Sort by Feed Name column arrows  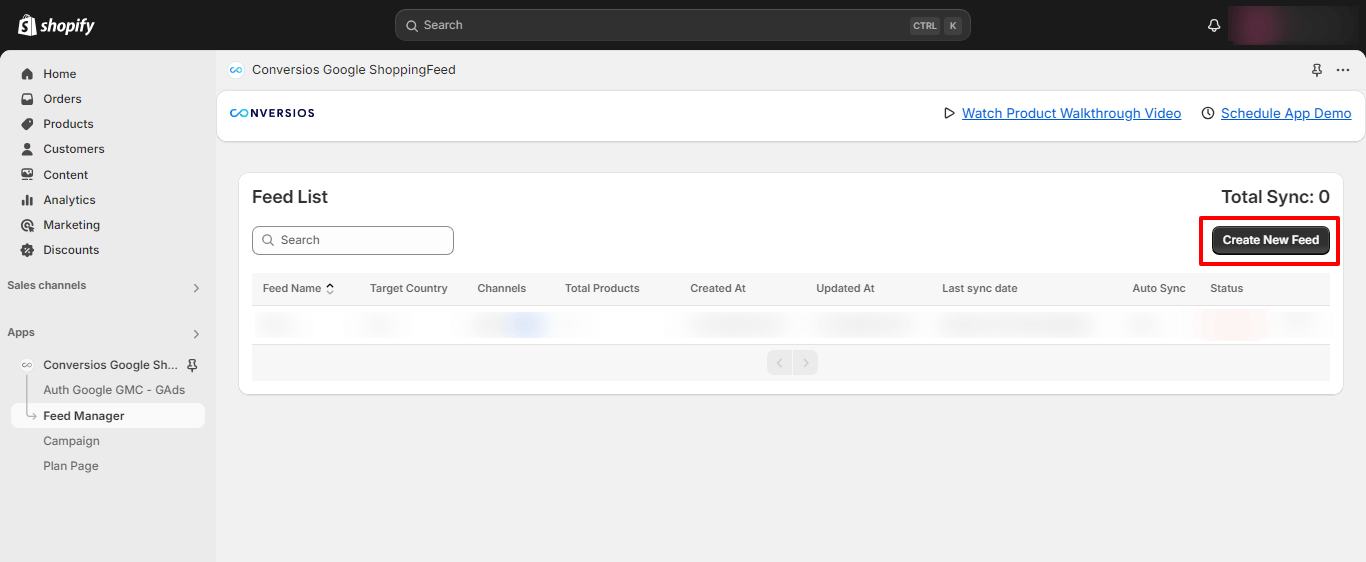(x=330, y=288)
